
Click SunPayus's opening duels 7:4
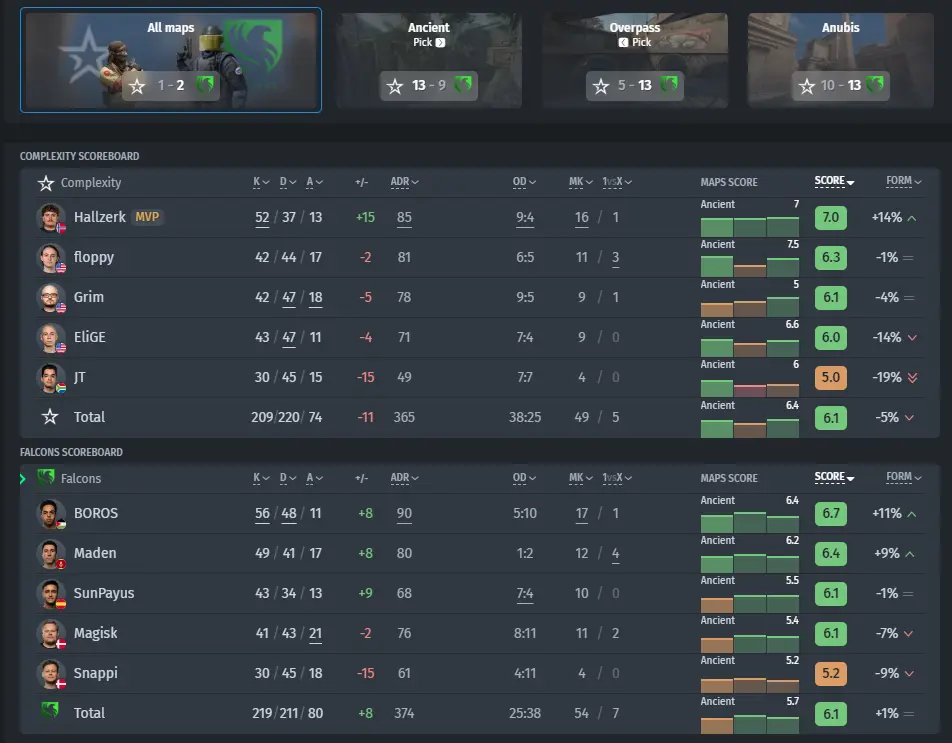(525, 594)
